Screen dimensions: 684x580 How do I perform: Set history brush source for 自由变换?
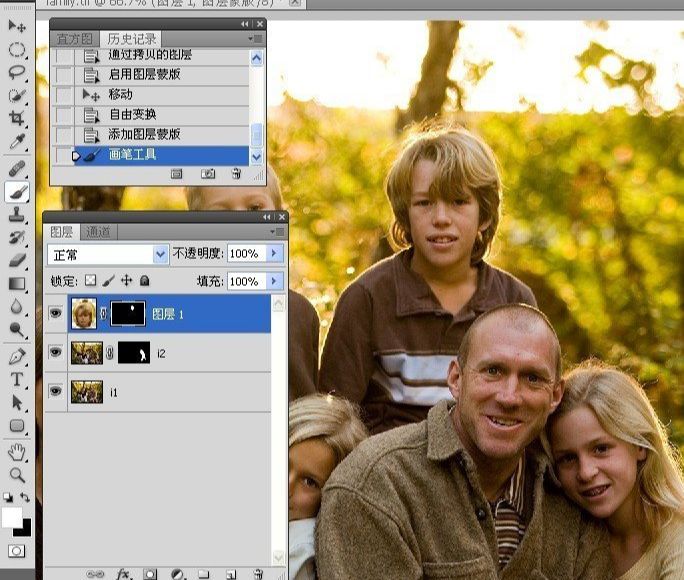[x=64, y=115]
